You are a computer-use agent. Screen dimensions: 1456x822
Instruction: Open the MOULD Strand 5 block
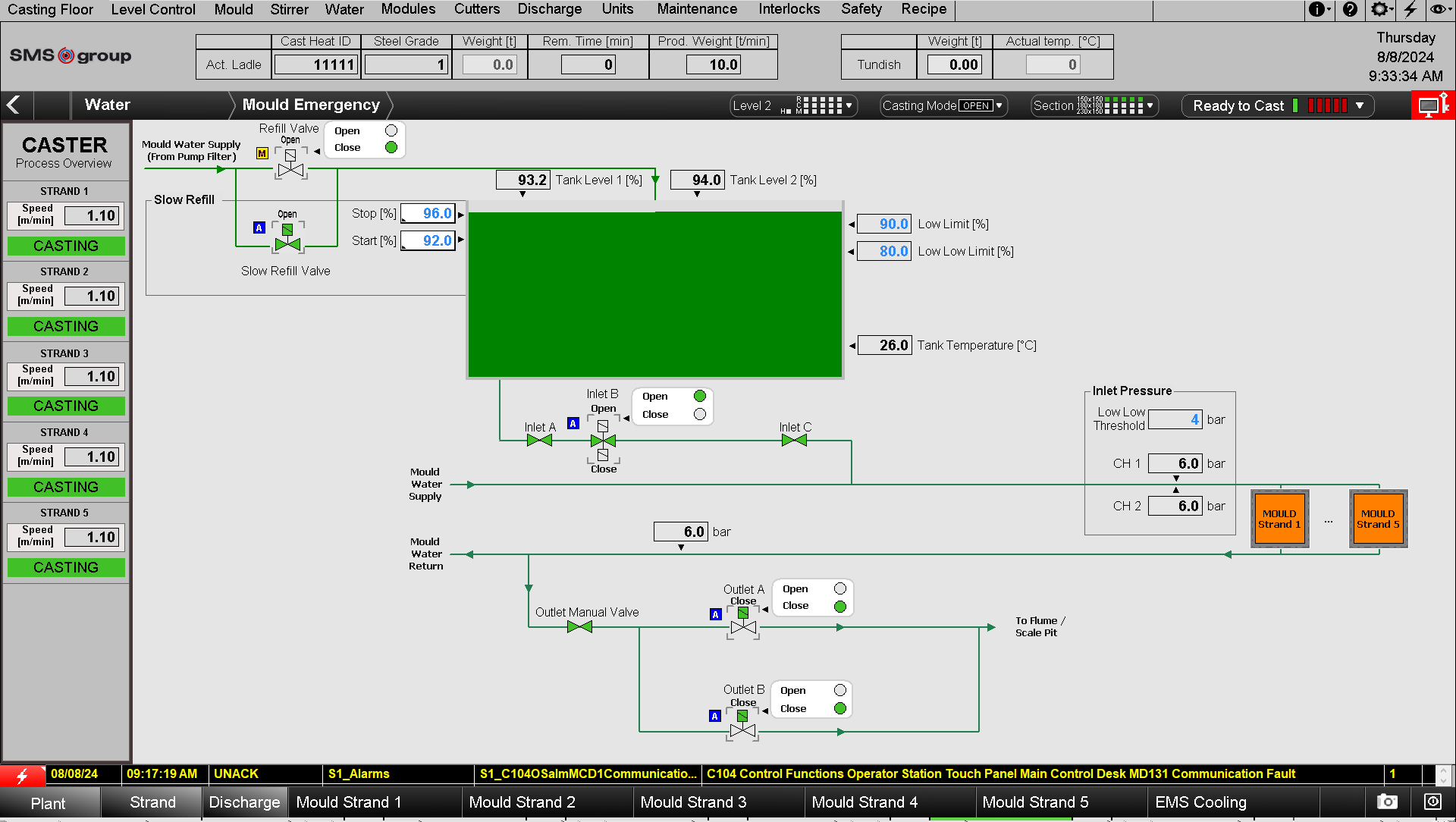pyautogui.click(x=1378, y=519)
